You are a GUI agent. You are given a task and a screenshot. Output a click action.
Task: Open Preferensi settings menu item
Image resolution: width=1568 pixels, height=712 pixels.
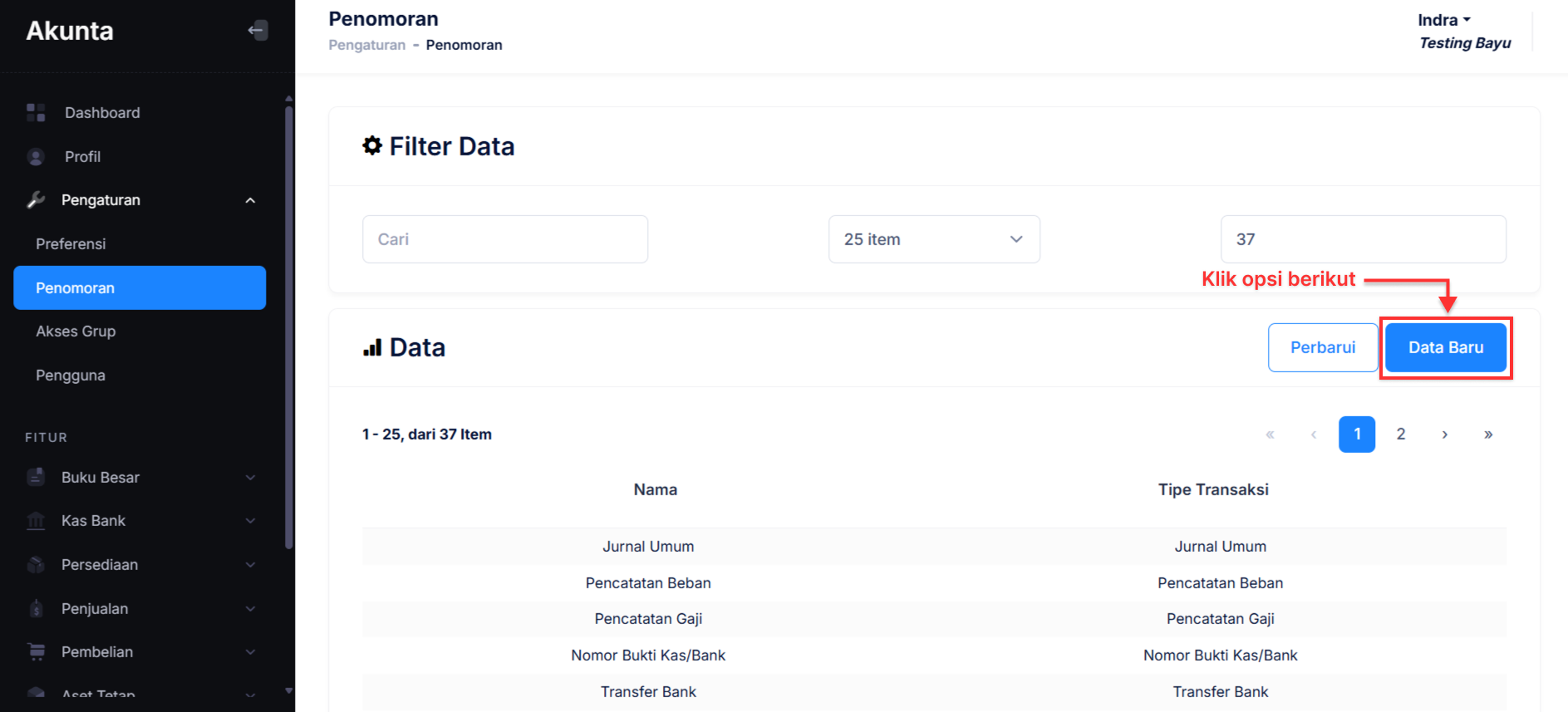(71, 244)
